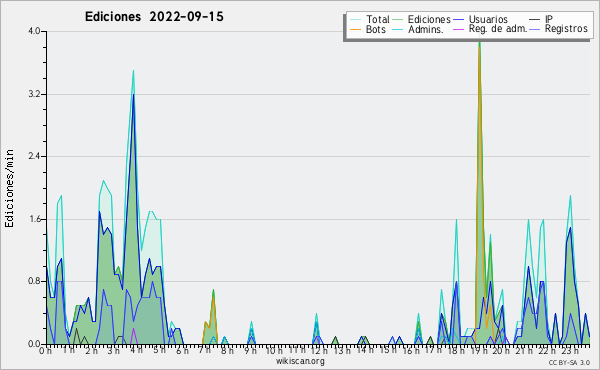Click the y-axis value 2.4
The height and width of the screenshot is (370, 600).
click(34, 156)
